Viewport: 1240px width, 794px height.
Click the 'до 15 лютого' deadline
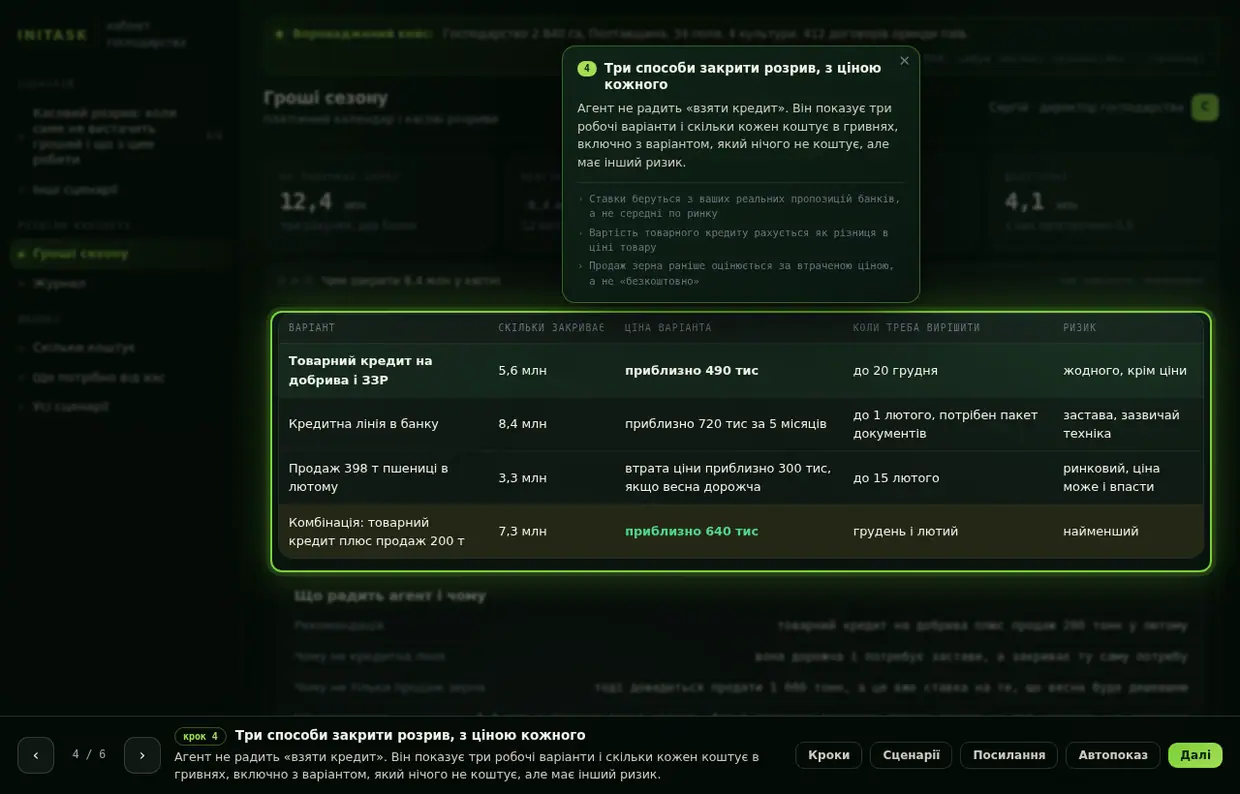point(896,478)
